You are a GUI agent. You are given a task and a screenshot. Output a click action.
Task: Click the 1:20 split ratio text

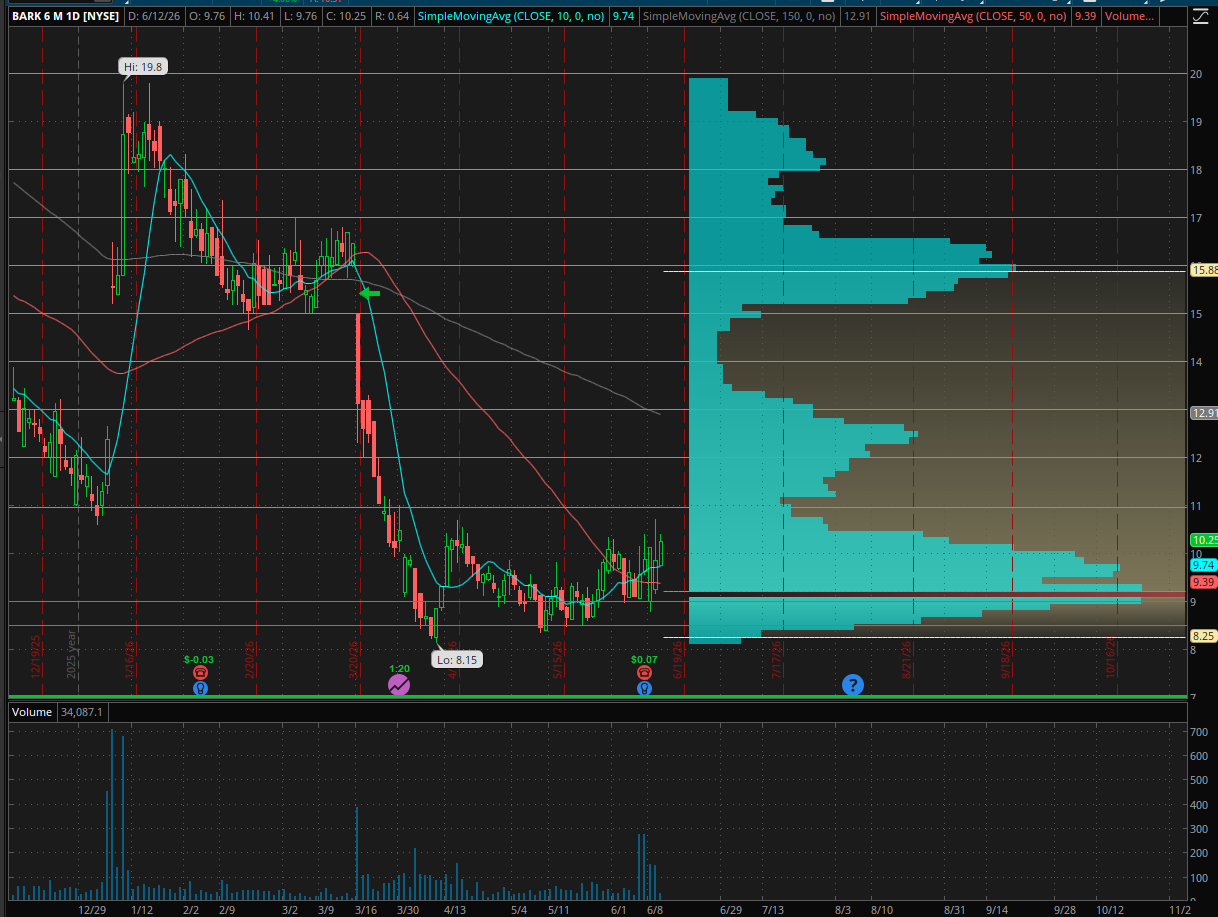[x=399, y=666]
